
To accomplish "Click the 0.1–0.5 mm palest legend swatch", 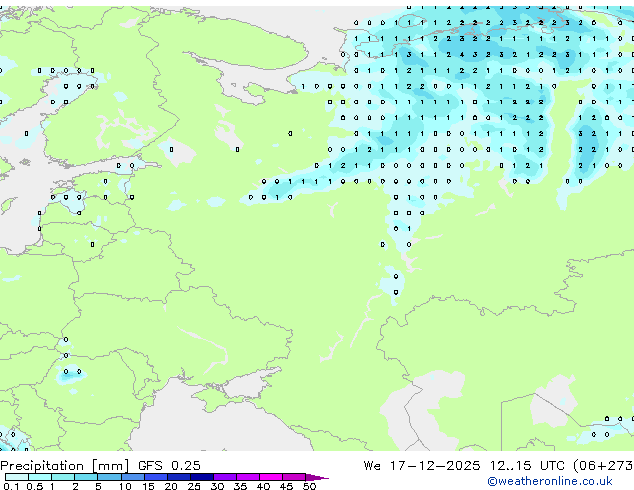I will (x=17, y=477).
